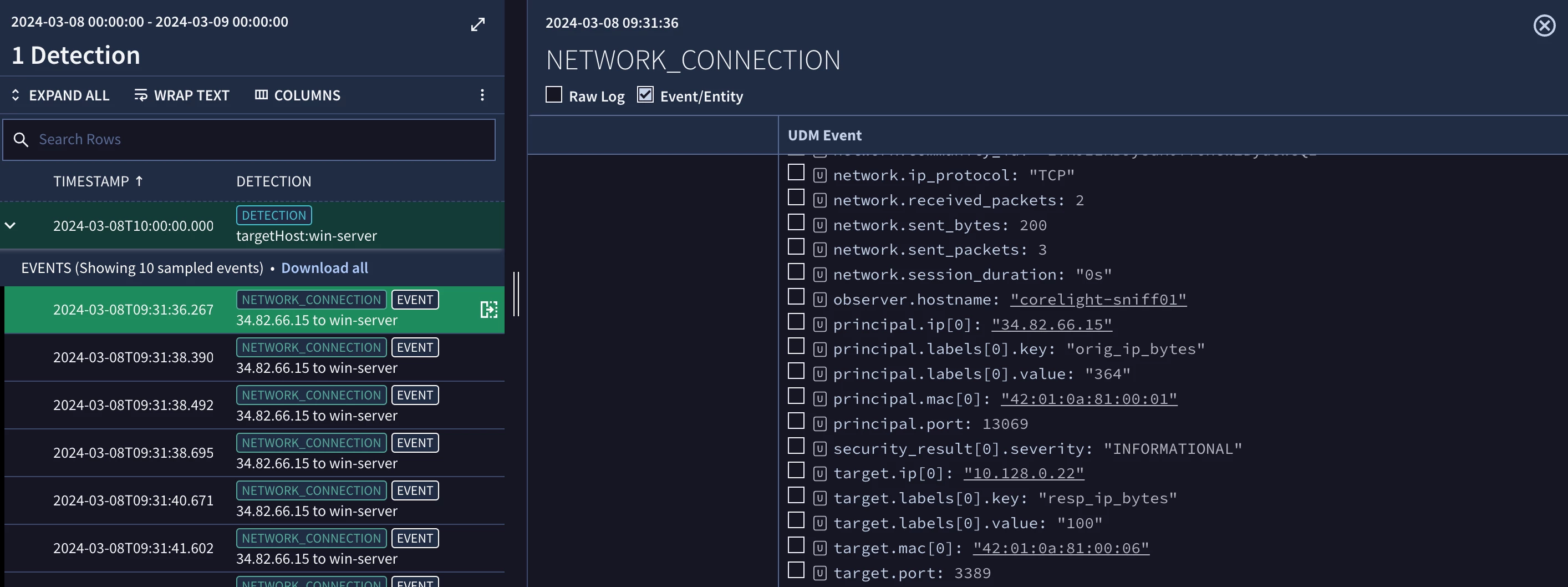
Task: Click the U icon beside target.mac[0]
Action: point(820,548)
